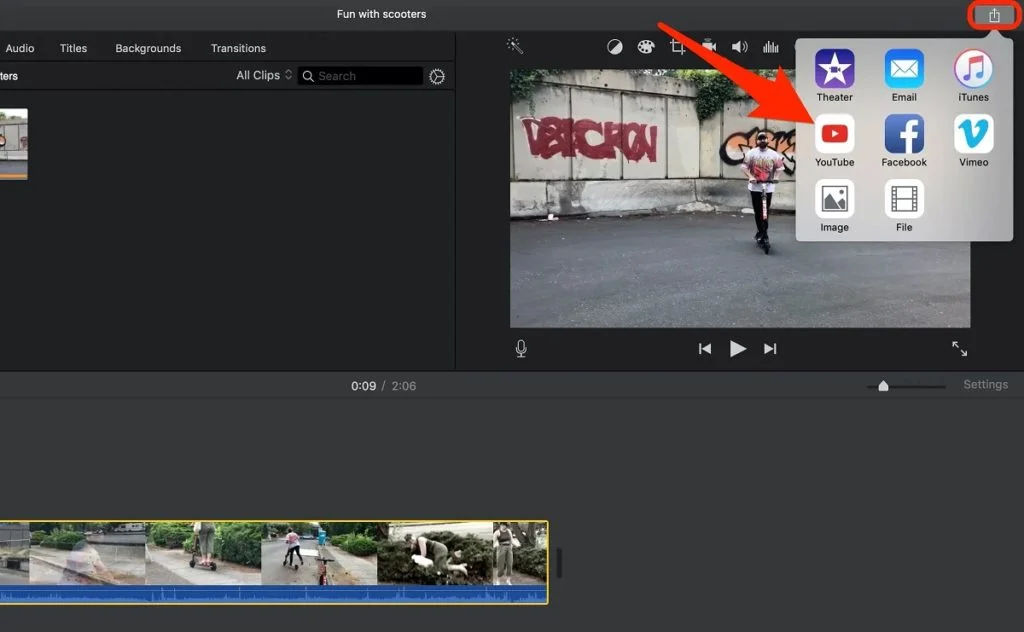The width and height of the screenshot is (1024, 632).
Task: Click the magic wand auto-enhance icon
Action: click(515, 46)
